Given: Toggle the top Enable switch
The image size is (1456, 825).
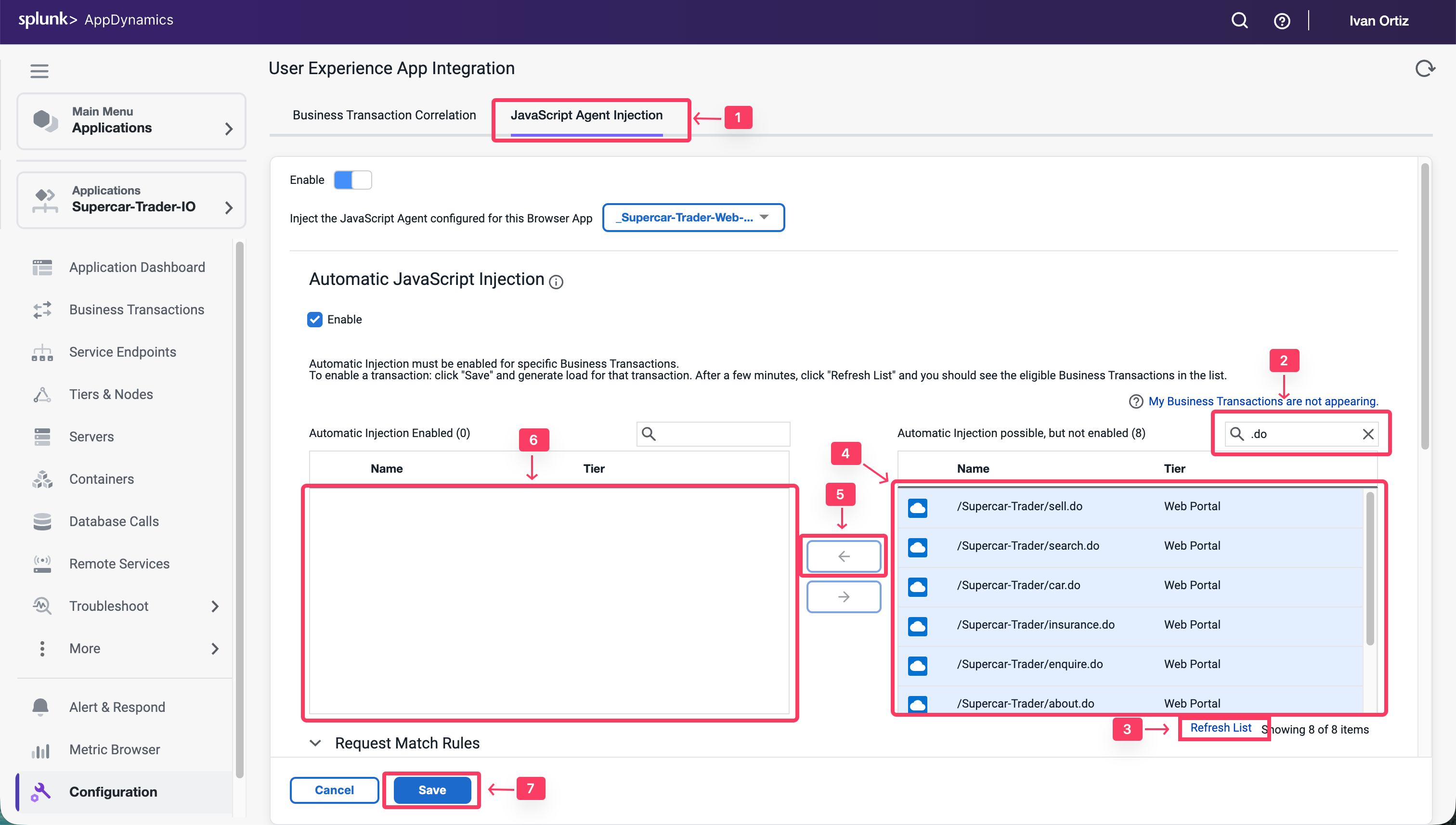Looking at the screenshot, I should click(352, 180).
